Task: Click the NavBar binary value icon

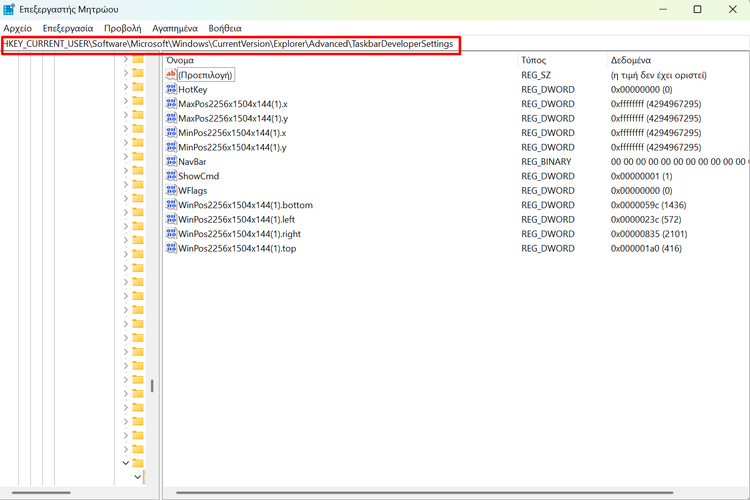Action: tap(171, 161)
